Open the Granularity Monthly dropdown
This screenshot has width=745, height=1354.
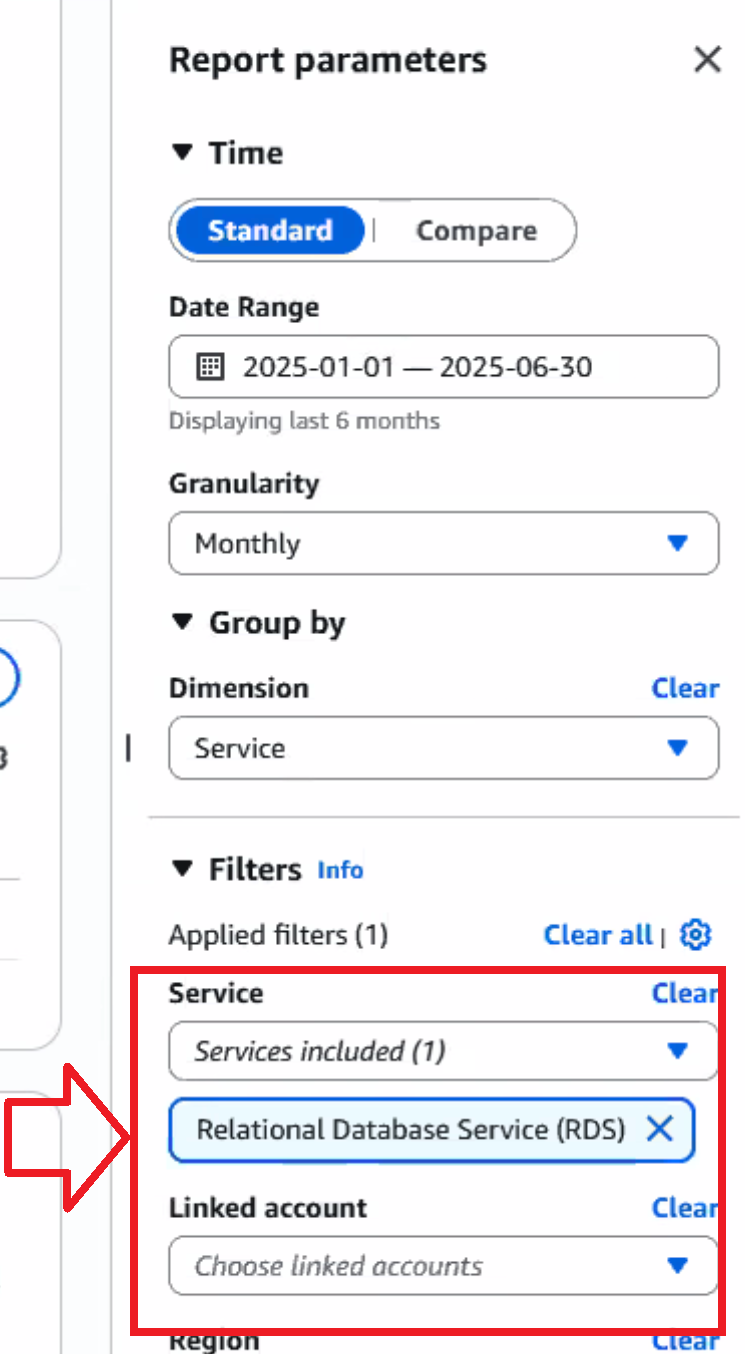443,544
